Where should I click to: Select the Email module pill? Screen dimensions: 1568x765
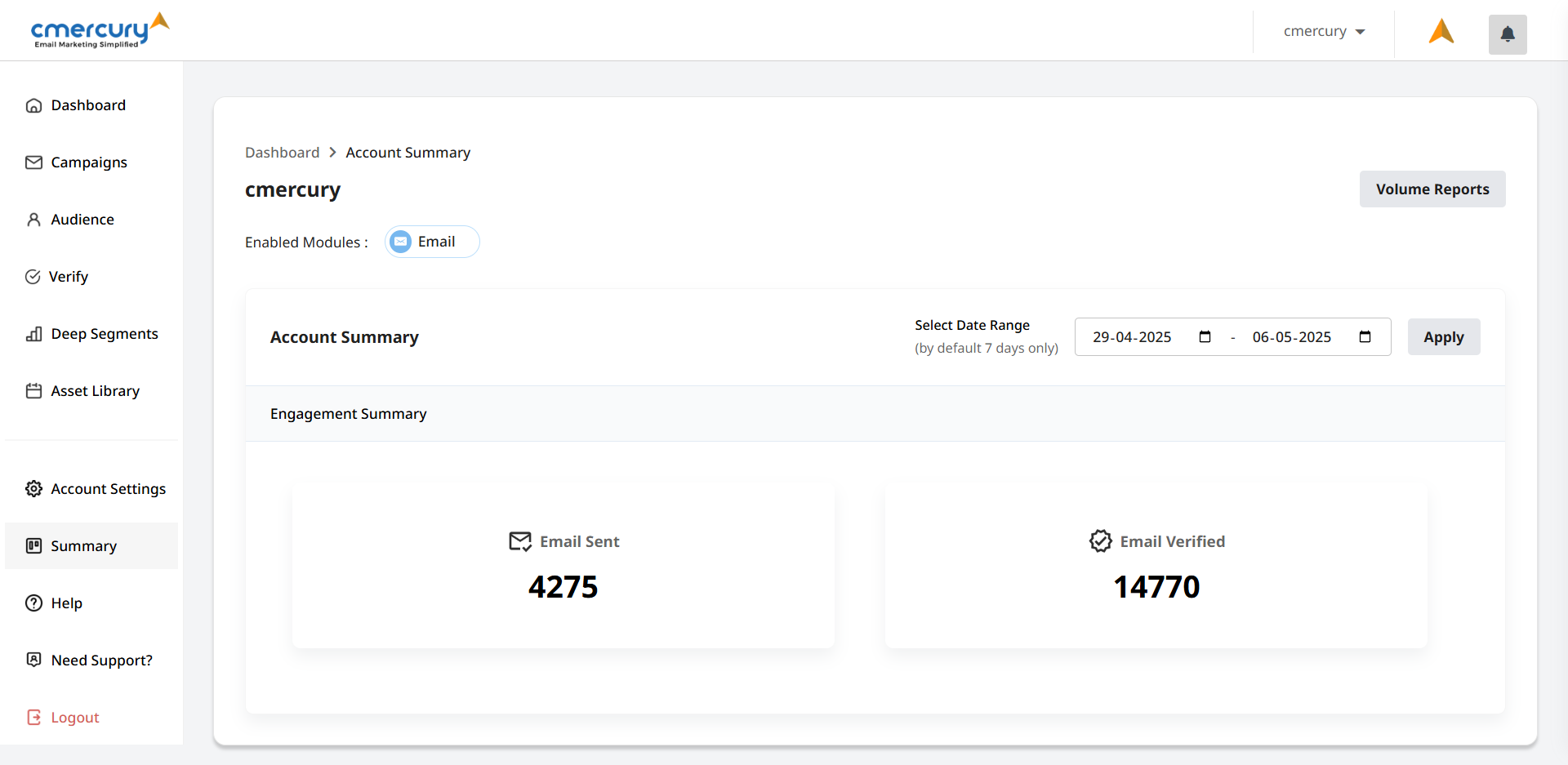431,241
